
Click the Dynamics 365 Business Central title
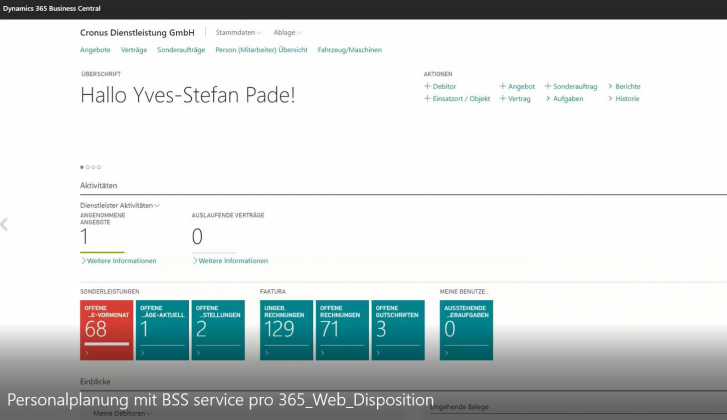(x=51, y=8)
